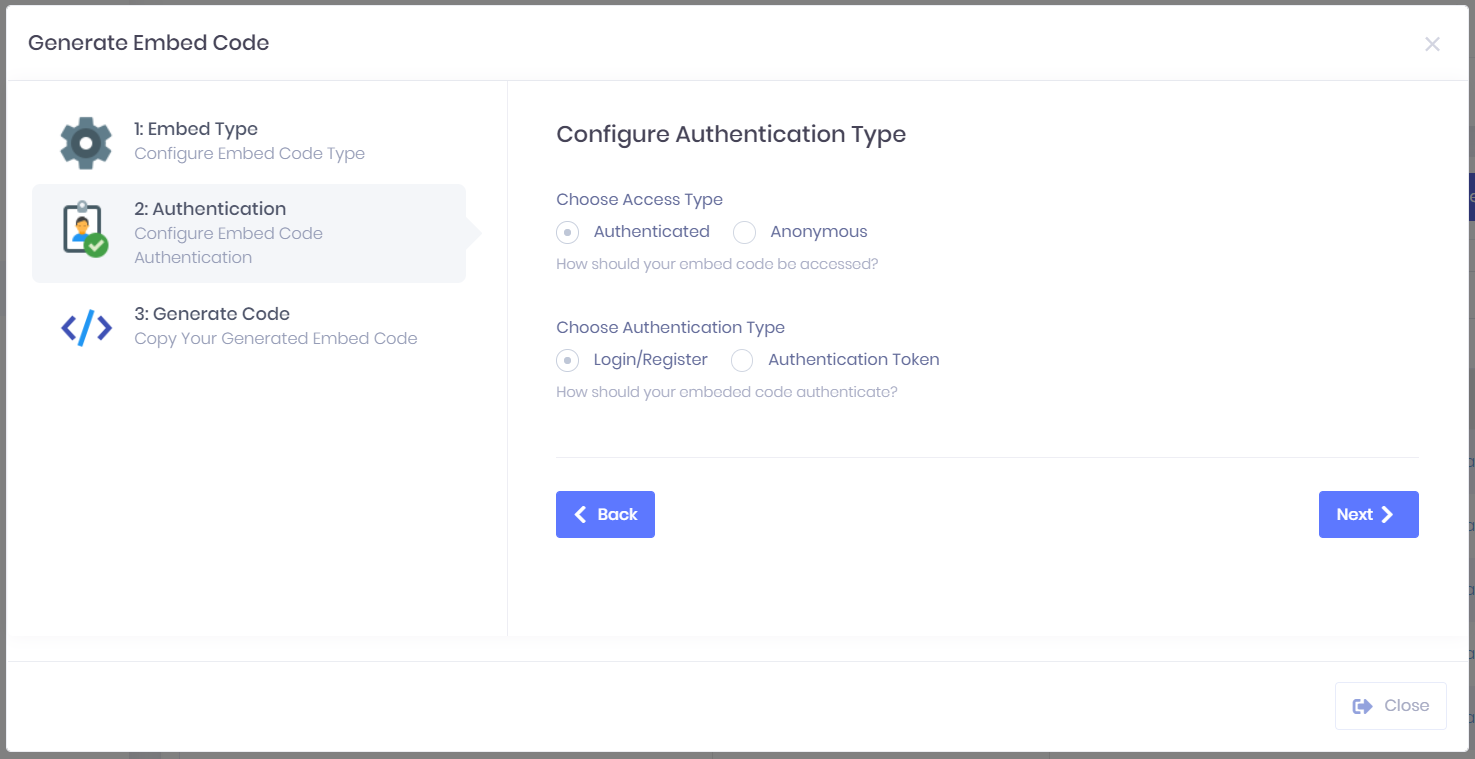Choose the Authentication Token radio button
The height and width of the screenshot is (759, 1475).
(742, 360)
